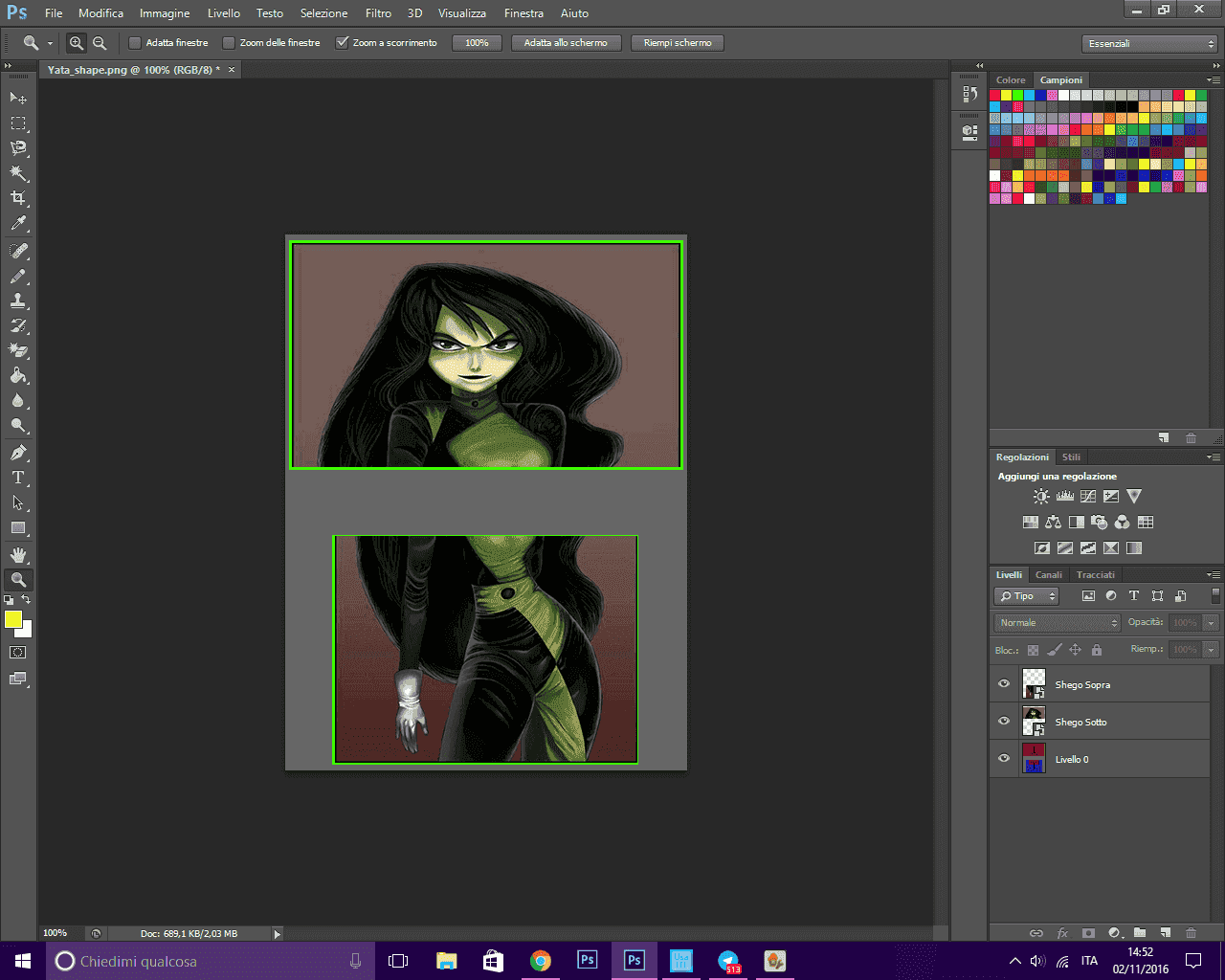Add a Brightness/Contrast adjustment
Viewport: 1225px width, 980px height.
1041,496
